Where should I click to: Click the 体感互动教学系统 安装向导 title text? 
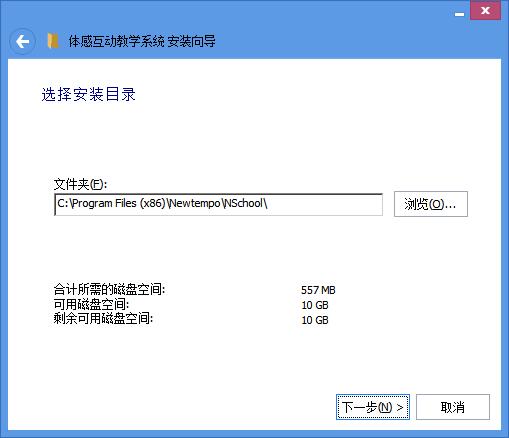(x=142, y=41)
